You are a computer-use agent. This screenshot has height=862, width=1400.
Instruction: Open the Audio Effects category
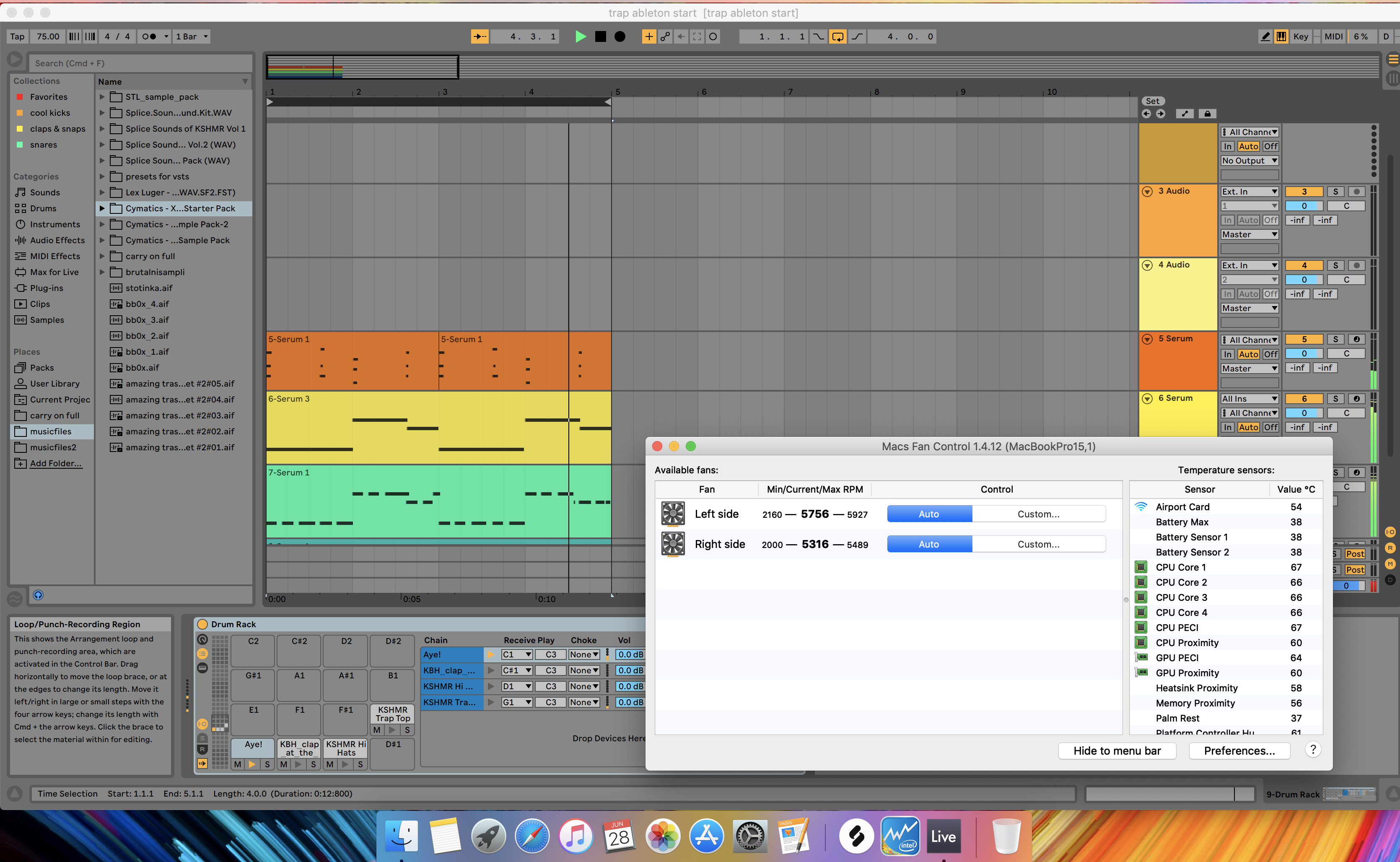click(57, 241)
